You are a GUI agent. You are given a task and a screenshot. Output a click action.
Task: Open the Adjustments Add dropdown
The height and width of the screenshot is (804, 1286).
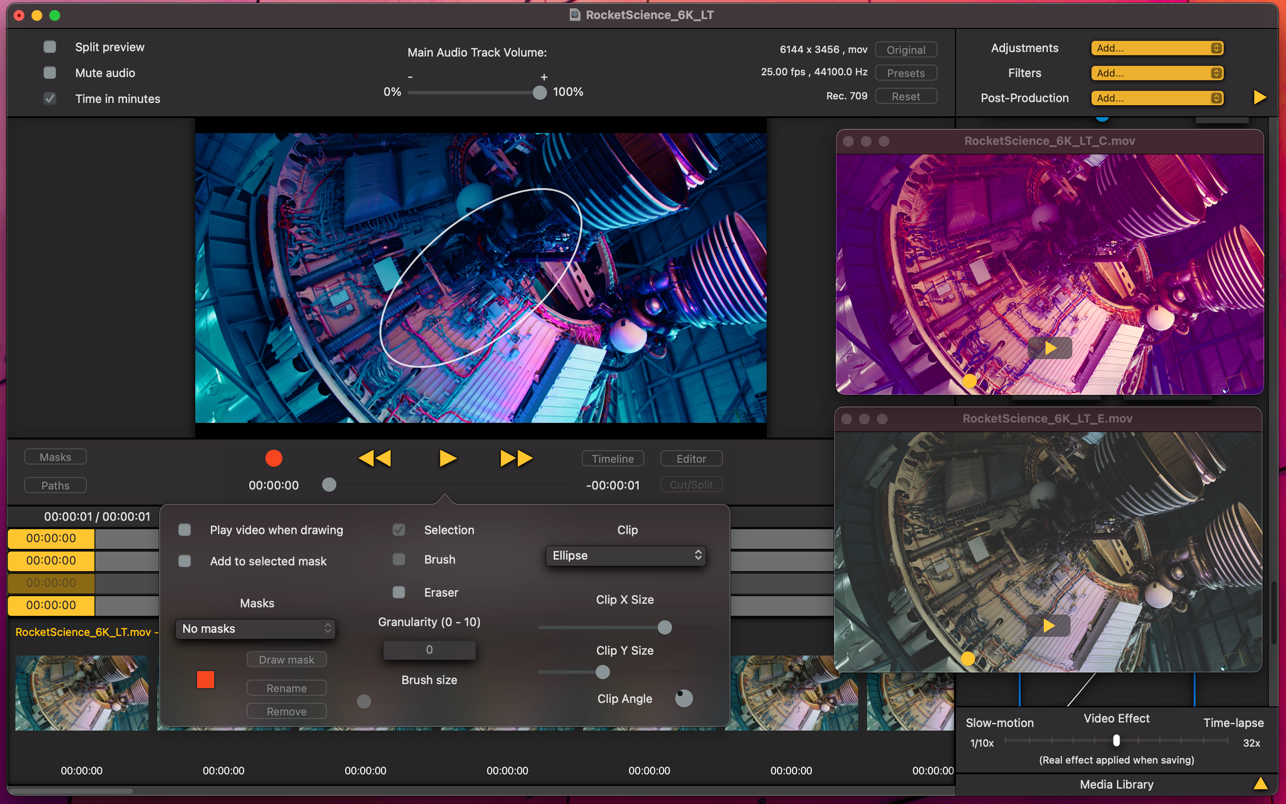pyautogui.click(x=1157, y=48)
